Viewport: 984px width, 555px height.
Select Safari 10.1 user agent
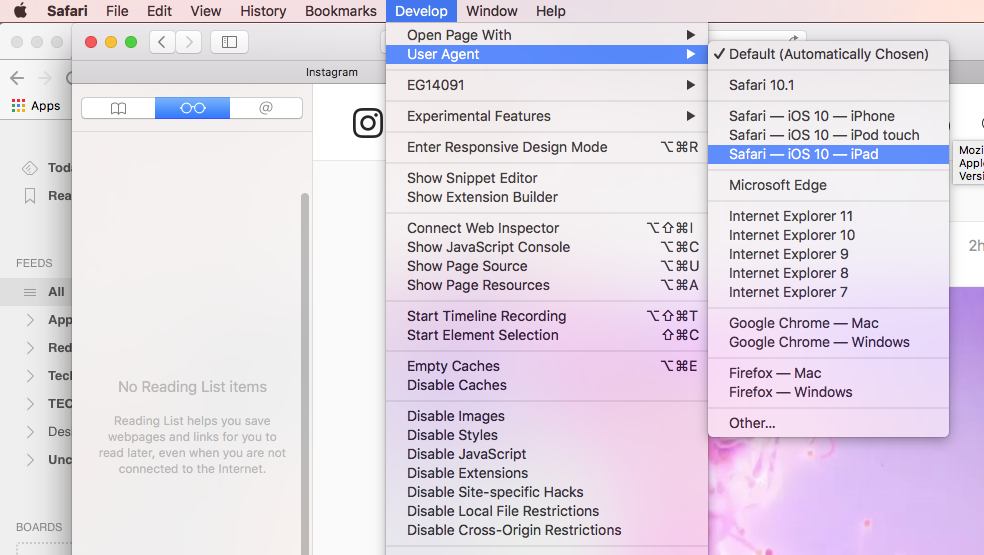pos(828,85)
